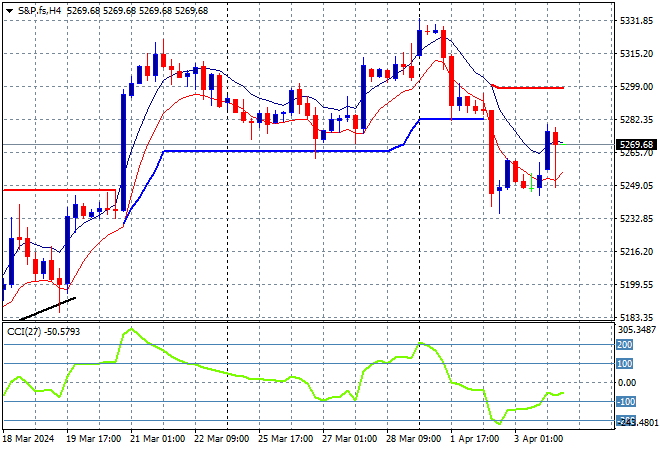Click the green CCI line peak near 21 Mar
Screen dimensions: 660x450
pyautogui.click(x=127, y=329)
